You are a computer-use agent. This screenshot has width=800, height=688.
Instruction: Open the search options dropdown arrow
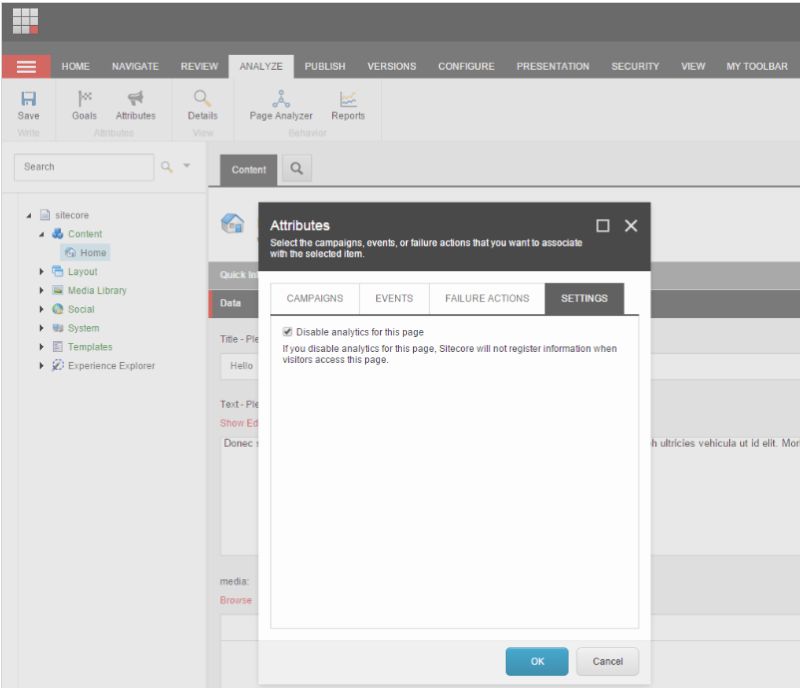[x=186, y=167]
